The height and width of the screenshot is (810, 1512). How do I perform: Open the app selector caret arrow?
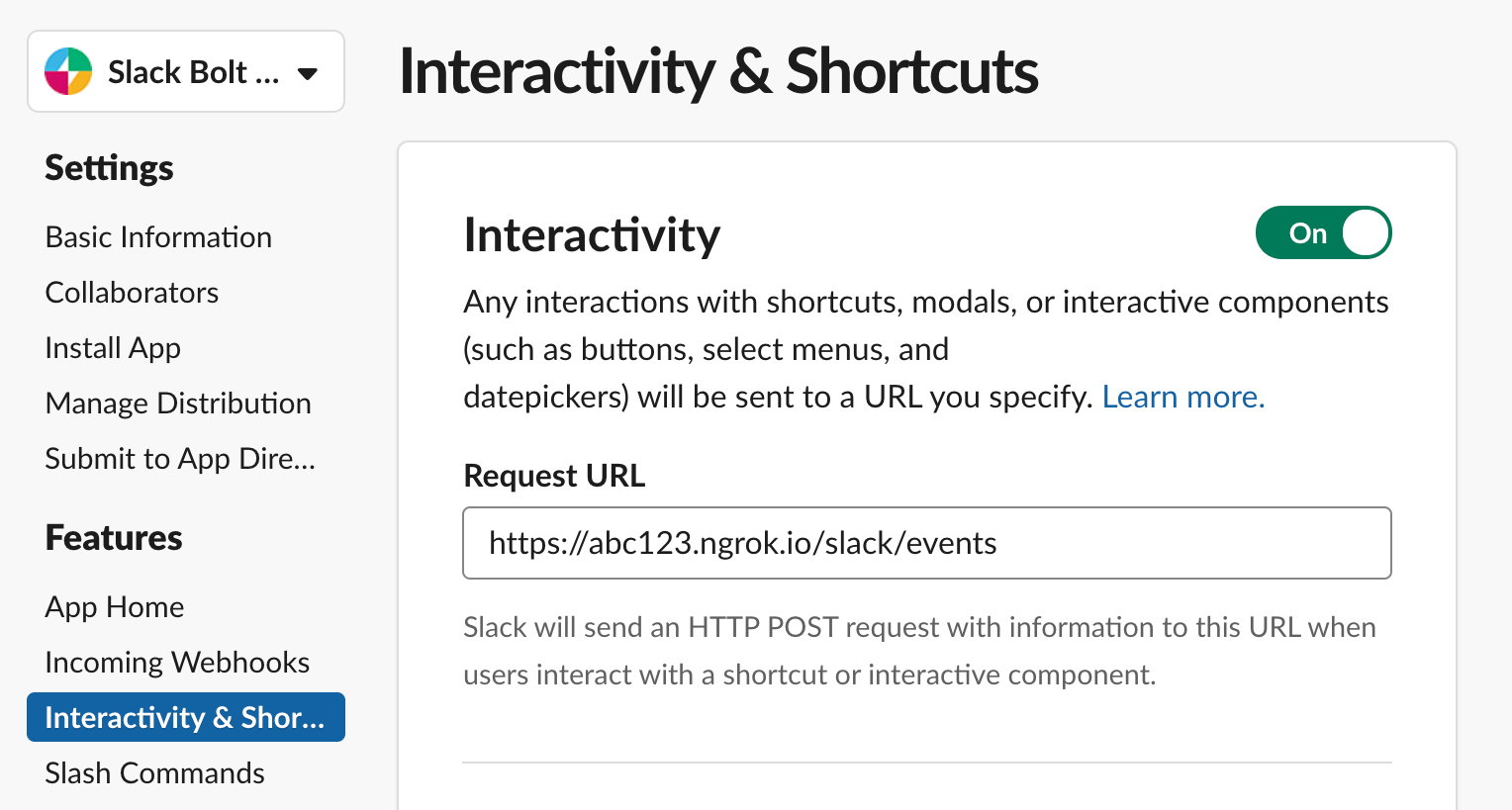pyautogui.click(x=308, y=72)
